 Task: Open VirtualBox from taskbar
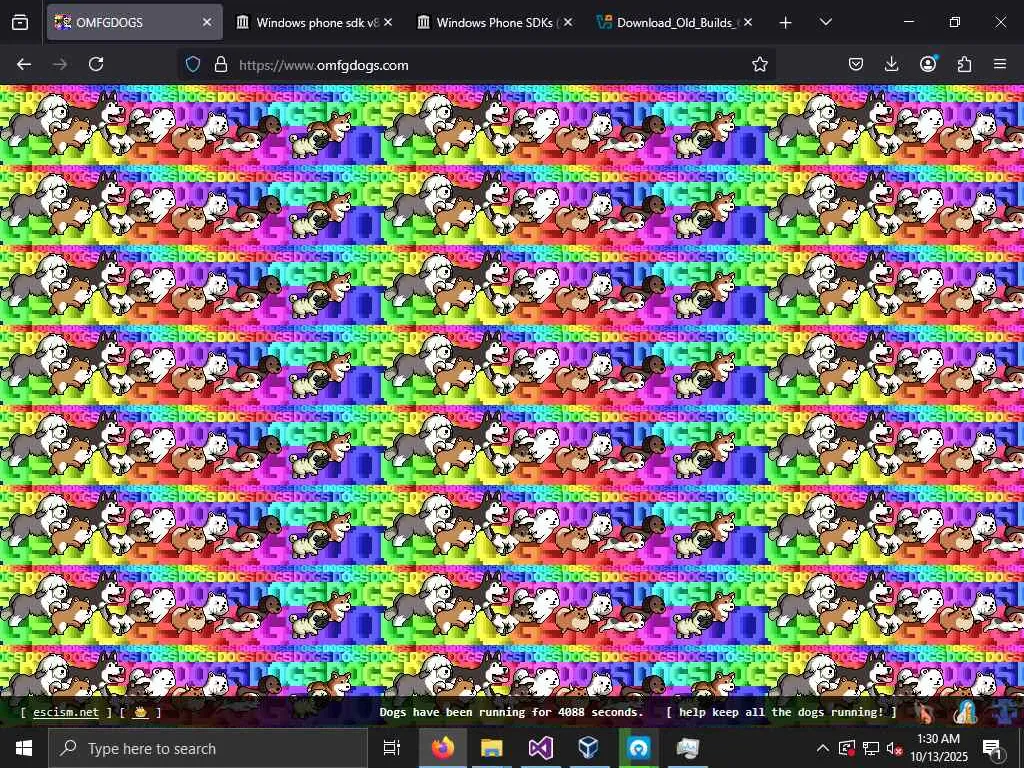click(x=588, y=748)
